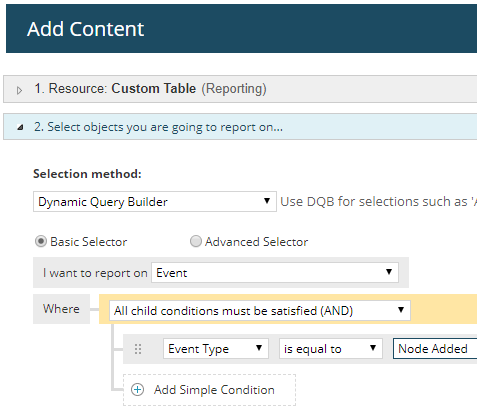The height and width of the screenshot is (418, 477).
Task: Expand the Resource Custom Table section arrow
Action: click(19, 90)
